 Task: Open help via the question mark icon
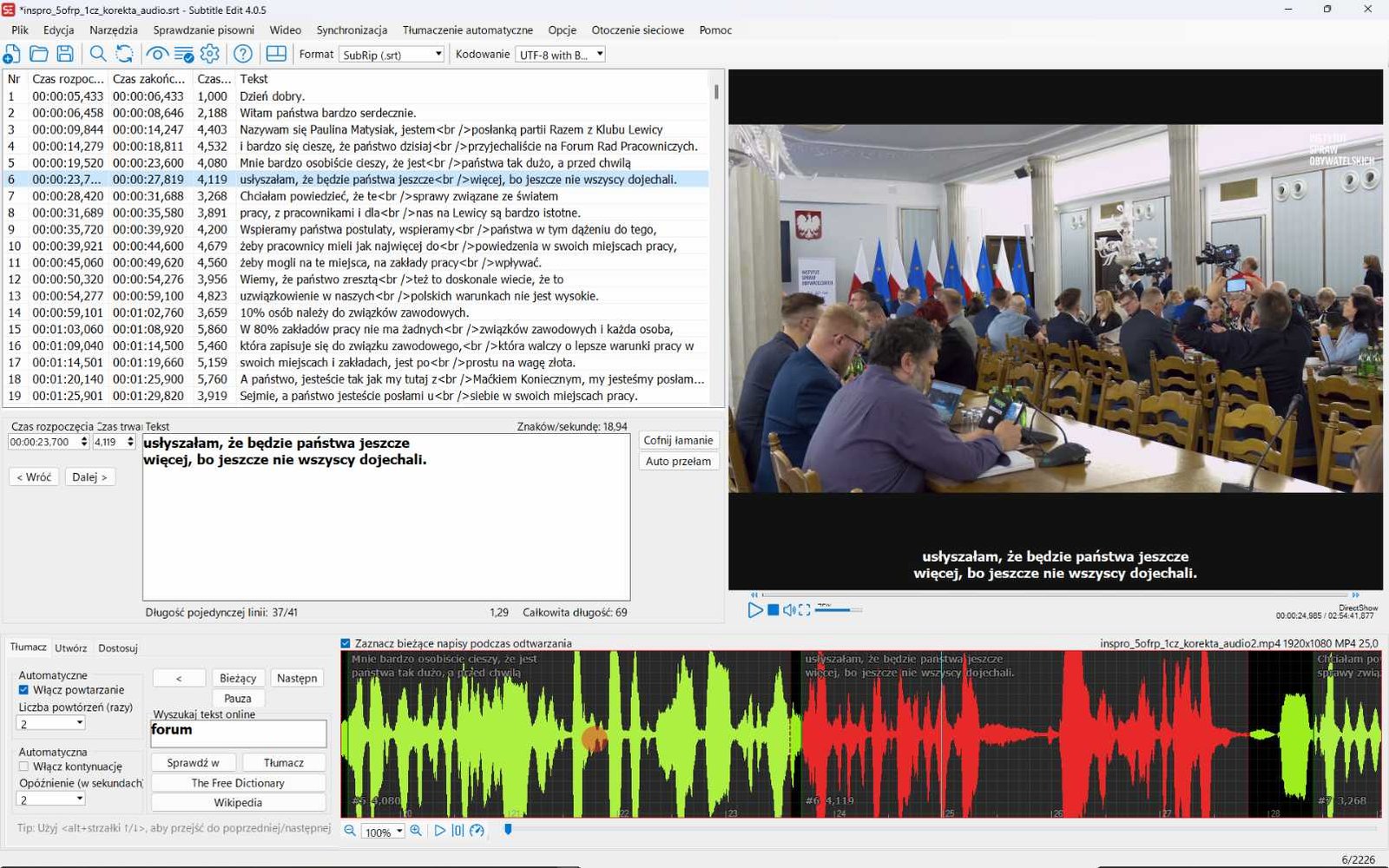click(x=243, y=54)
